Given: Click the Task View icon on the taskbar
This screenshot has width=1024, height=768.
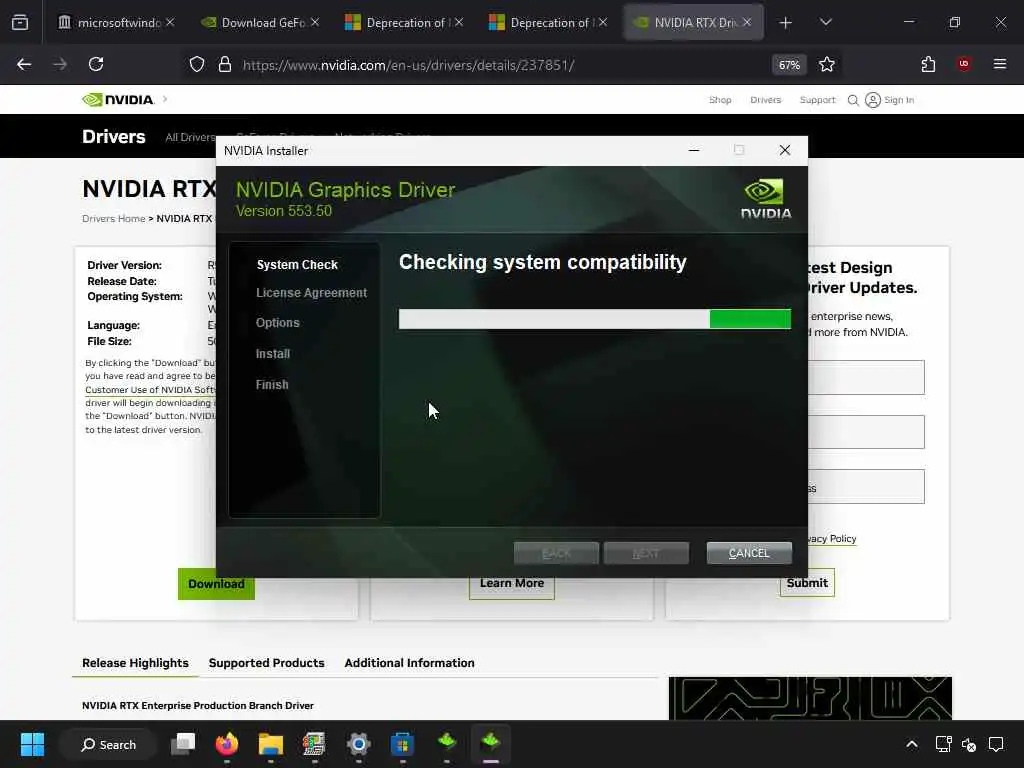Looking at the screenshot, I should point(183,744).
